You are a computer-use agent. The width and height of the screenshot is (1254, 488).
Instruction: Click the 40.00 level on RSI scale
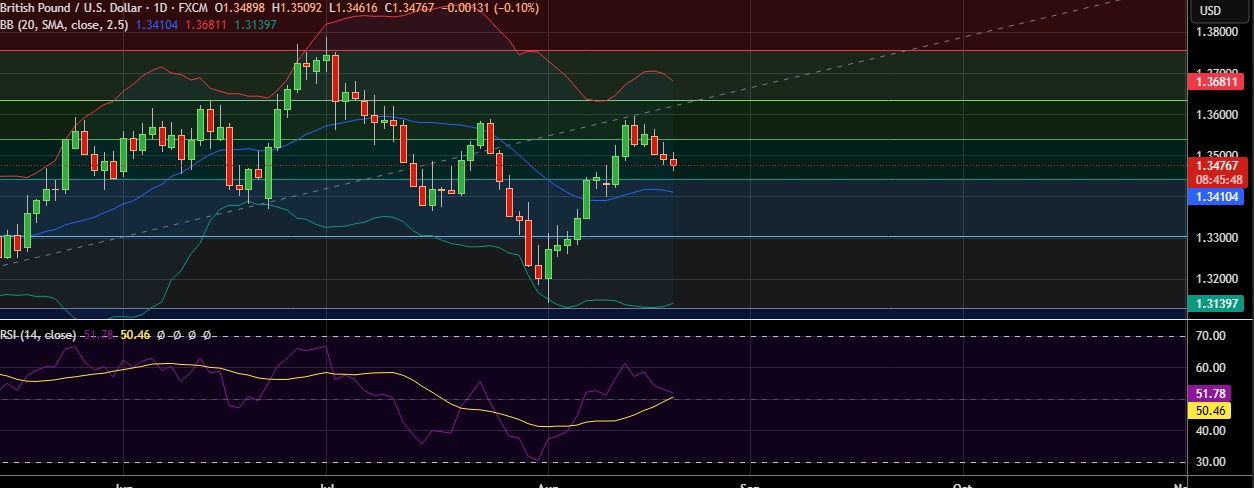tap(1210, 431)
